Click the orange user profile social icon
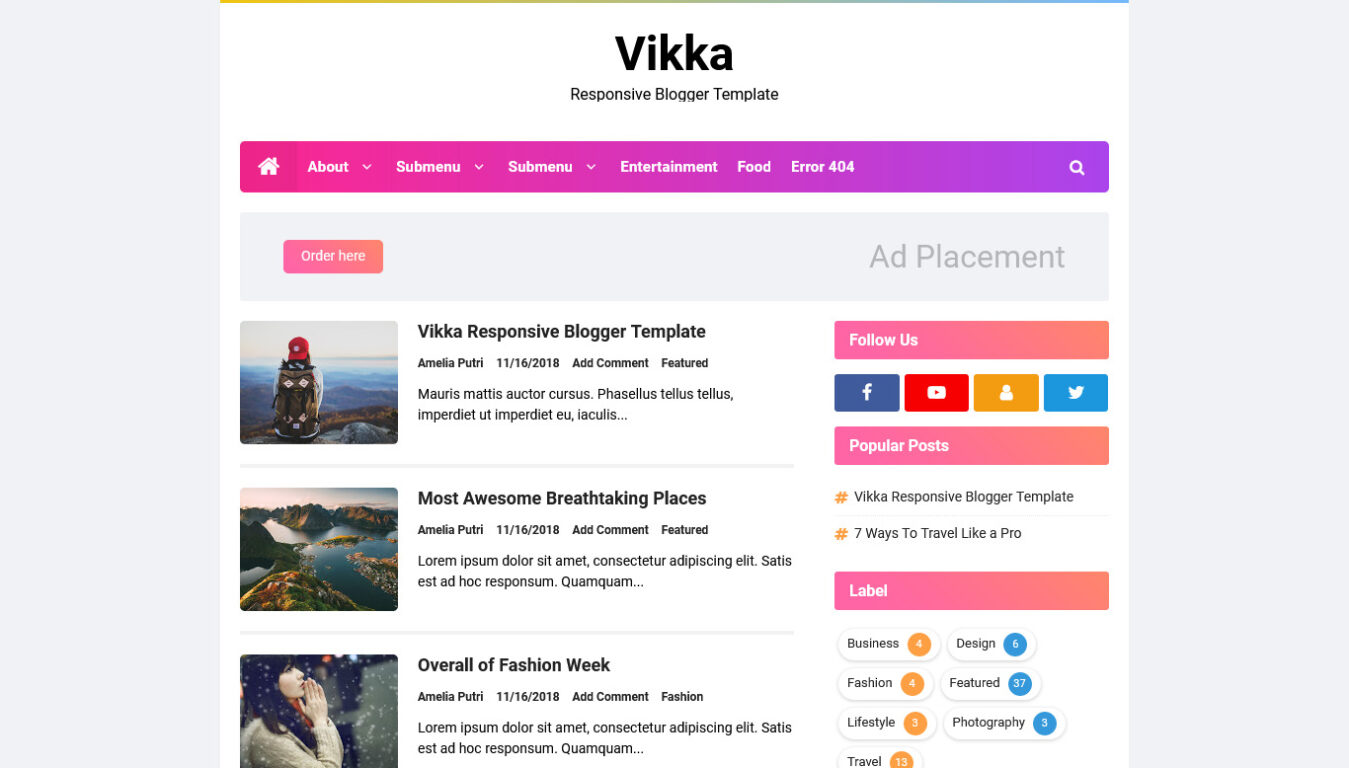 [1006, 393]
